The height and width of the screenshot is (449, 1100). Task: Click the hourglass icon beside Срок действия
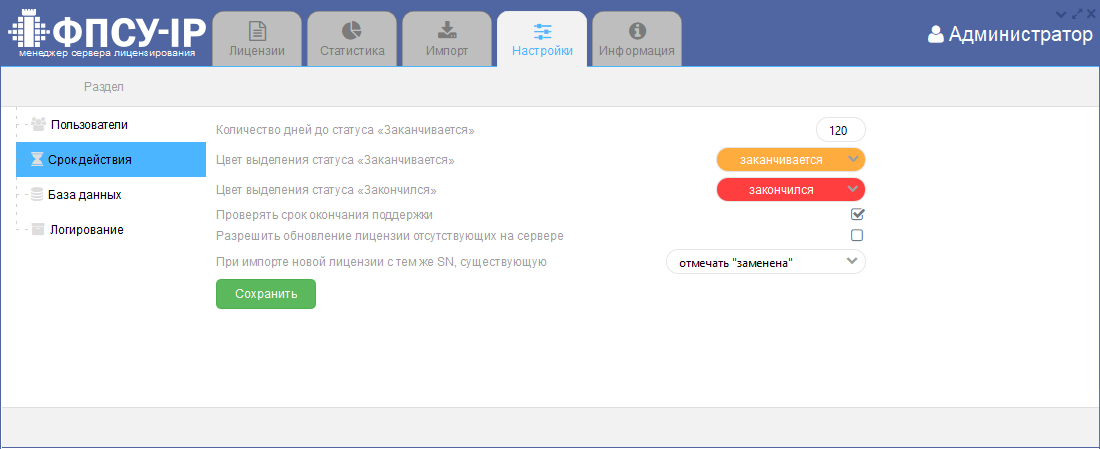coord(37,159)
